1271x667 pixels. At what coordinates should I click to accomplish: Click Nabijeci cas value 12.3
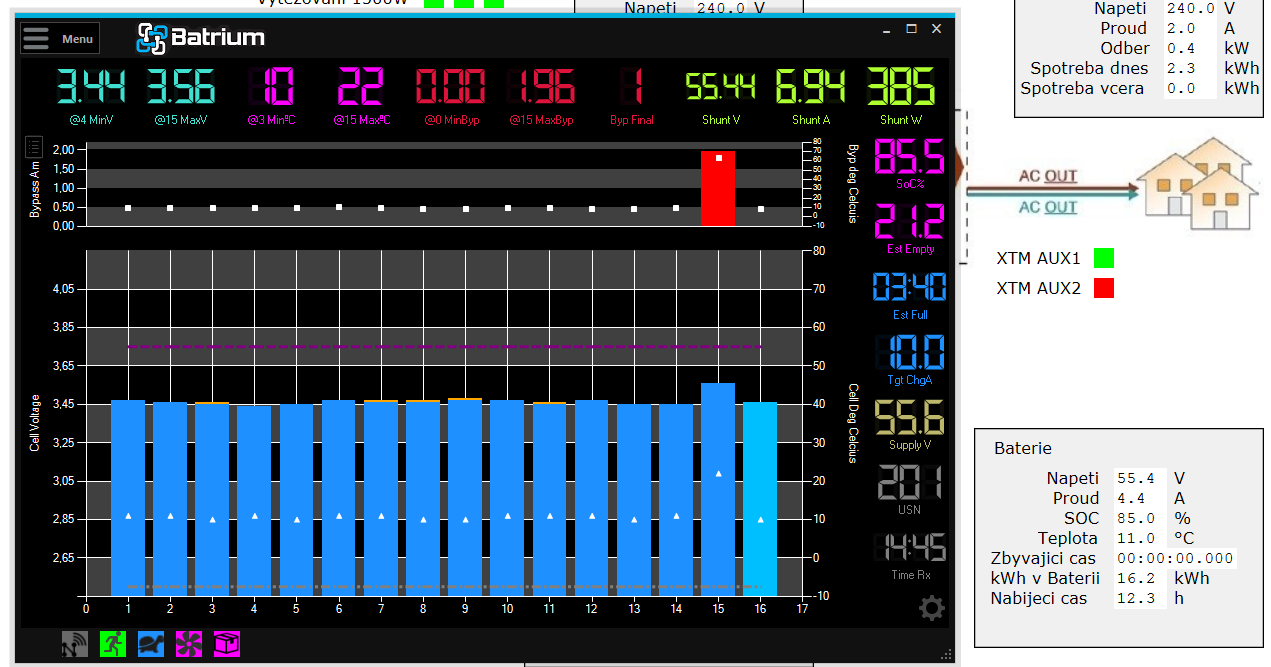1140,598
